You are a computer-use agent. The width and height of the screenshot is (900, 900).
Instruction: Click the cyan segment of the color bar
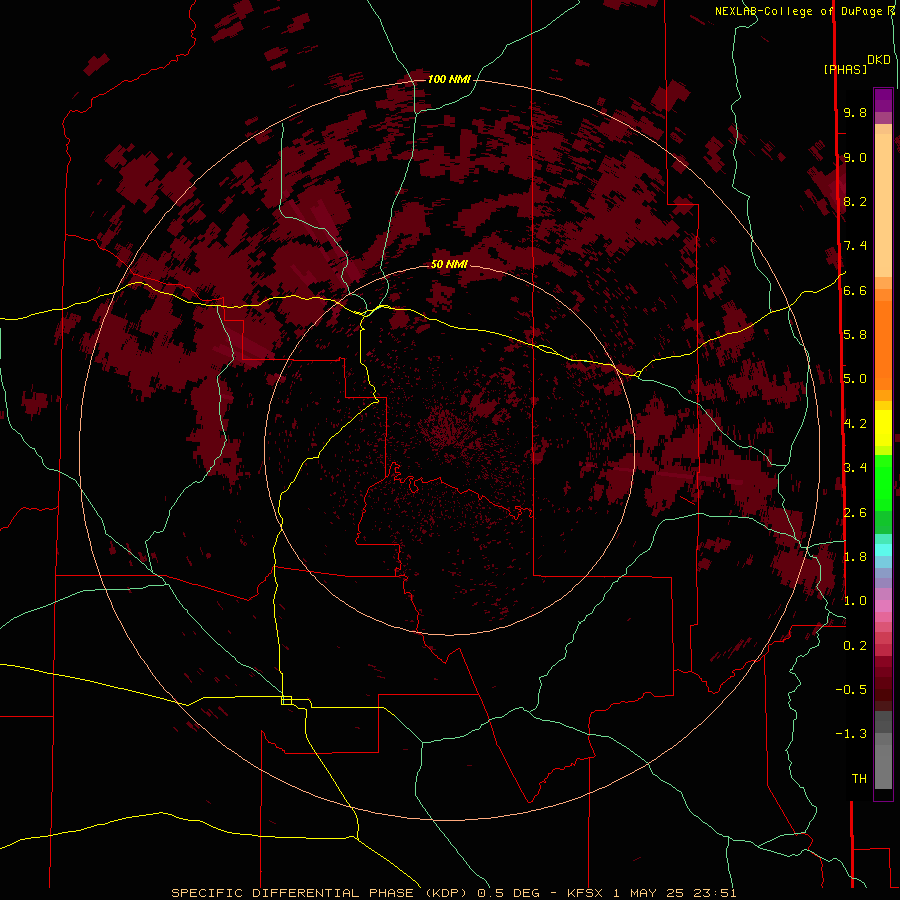[883, 549]
